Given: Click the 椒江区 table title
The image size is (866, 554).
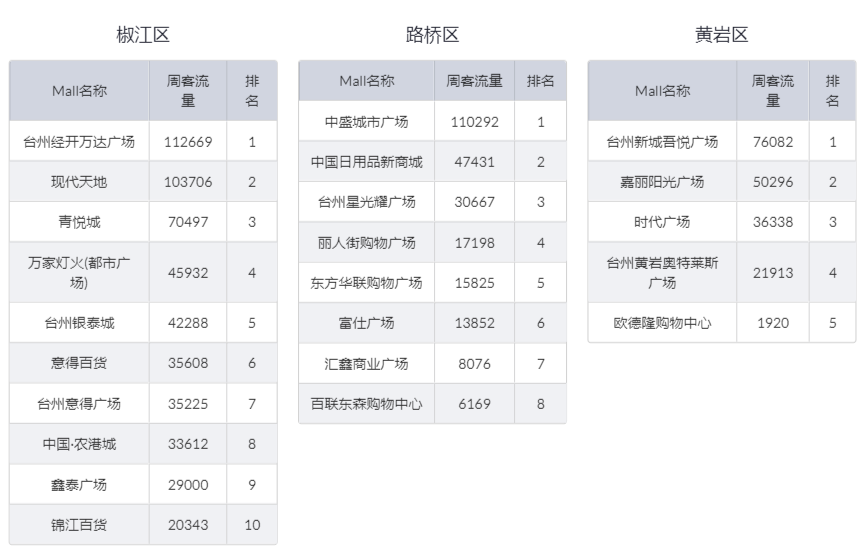Looking at the screenshot, I should (143, 35).
